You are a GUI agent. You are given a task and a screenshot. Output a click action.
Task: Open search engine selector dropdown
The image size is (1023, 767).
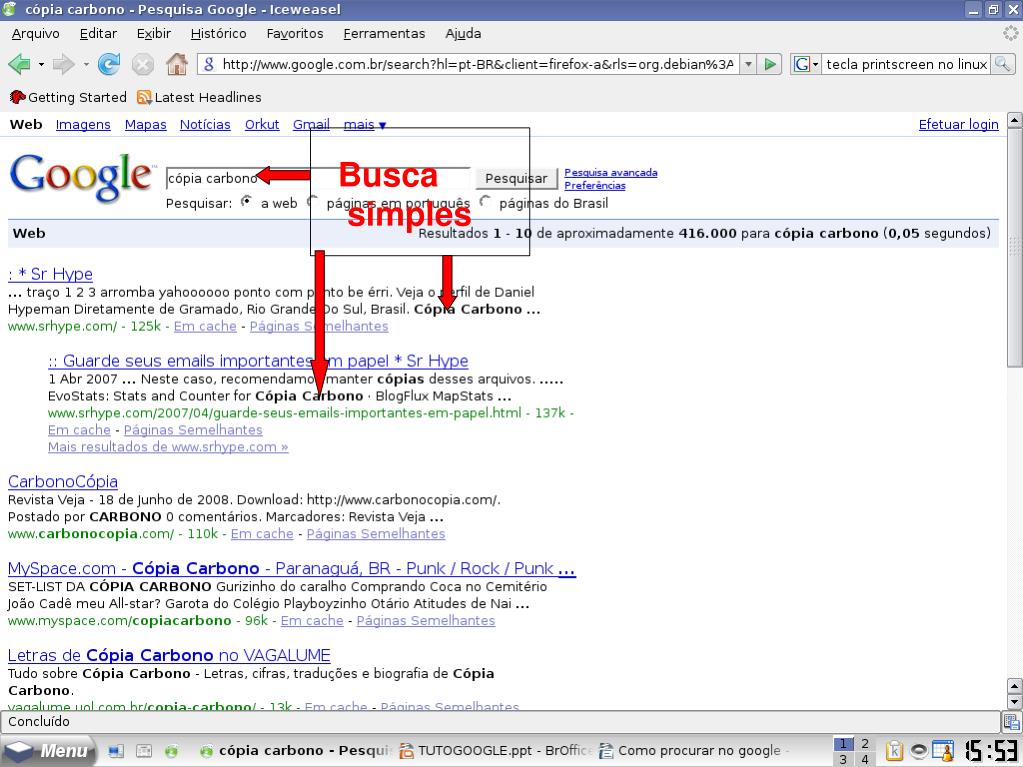tap(805, 64)
